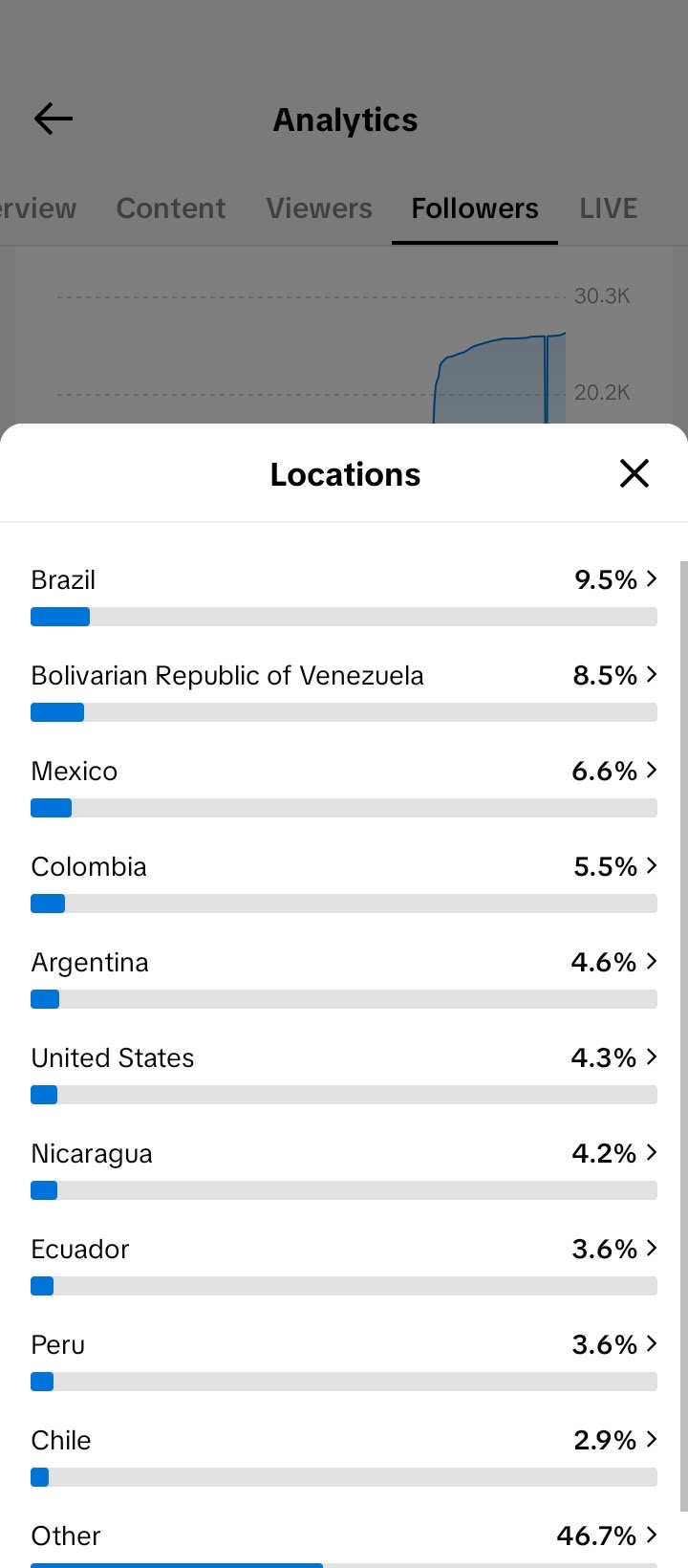Switch to the Viewers tab
The image size is (688, 1568).
[x=319, y=208]
